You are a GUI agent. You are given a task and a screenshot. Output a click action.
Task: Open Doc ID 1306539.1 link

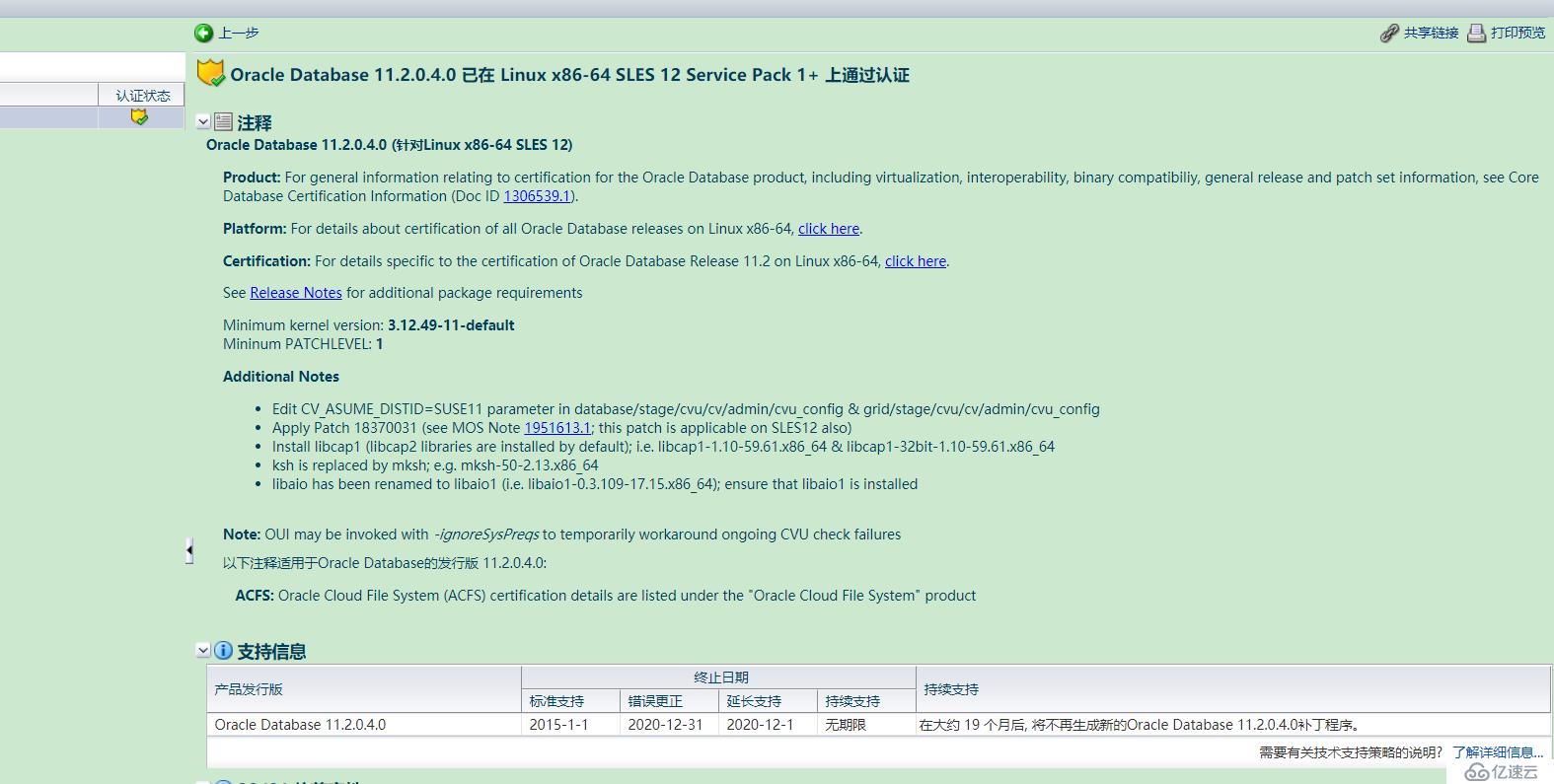pos(537,196)
